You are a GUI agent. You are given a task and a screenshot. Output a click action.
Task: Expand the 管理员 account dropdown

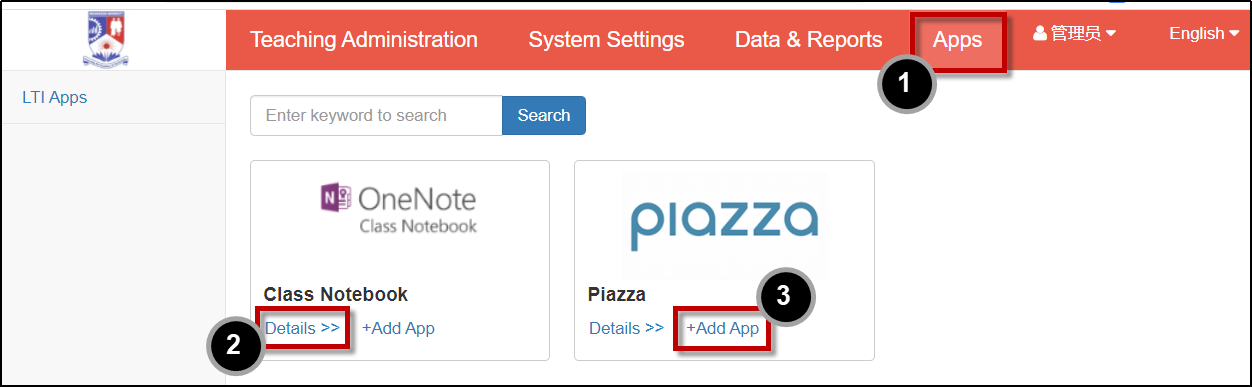[x=1075, y=34]
